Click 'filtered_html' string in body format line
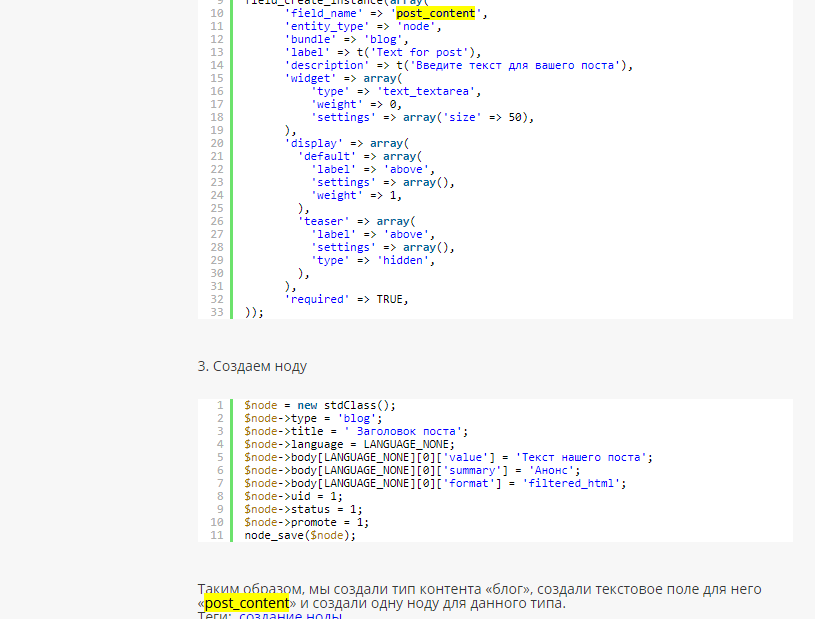 573,483
